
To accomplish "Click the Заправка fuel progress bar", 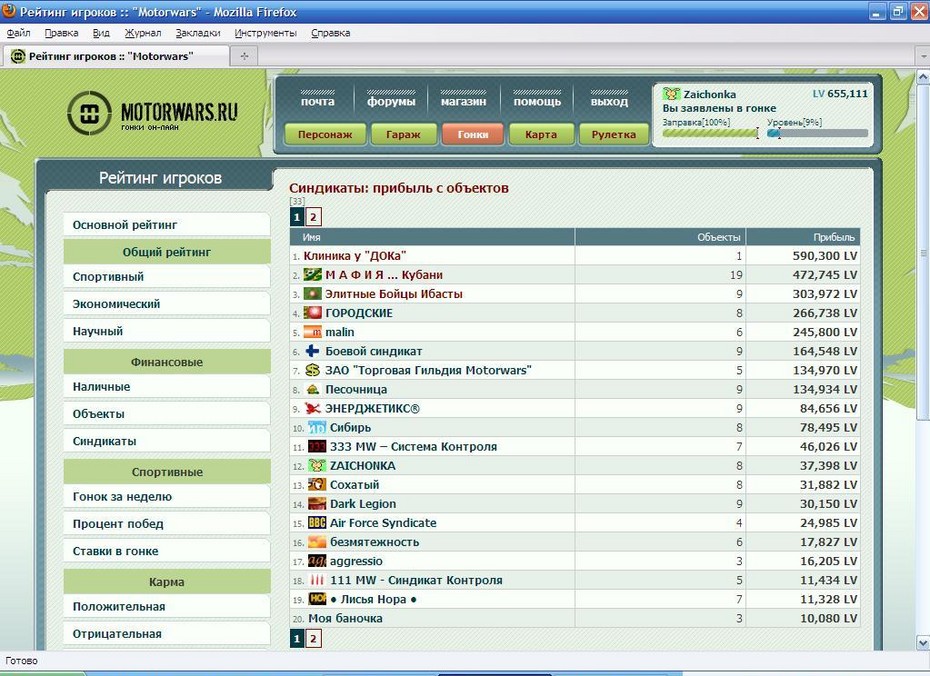I will tap(711, 133).
